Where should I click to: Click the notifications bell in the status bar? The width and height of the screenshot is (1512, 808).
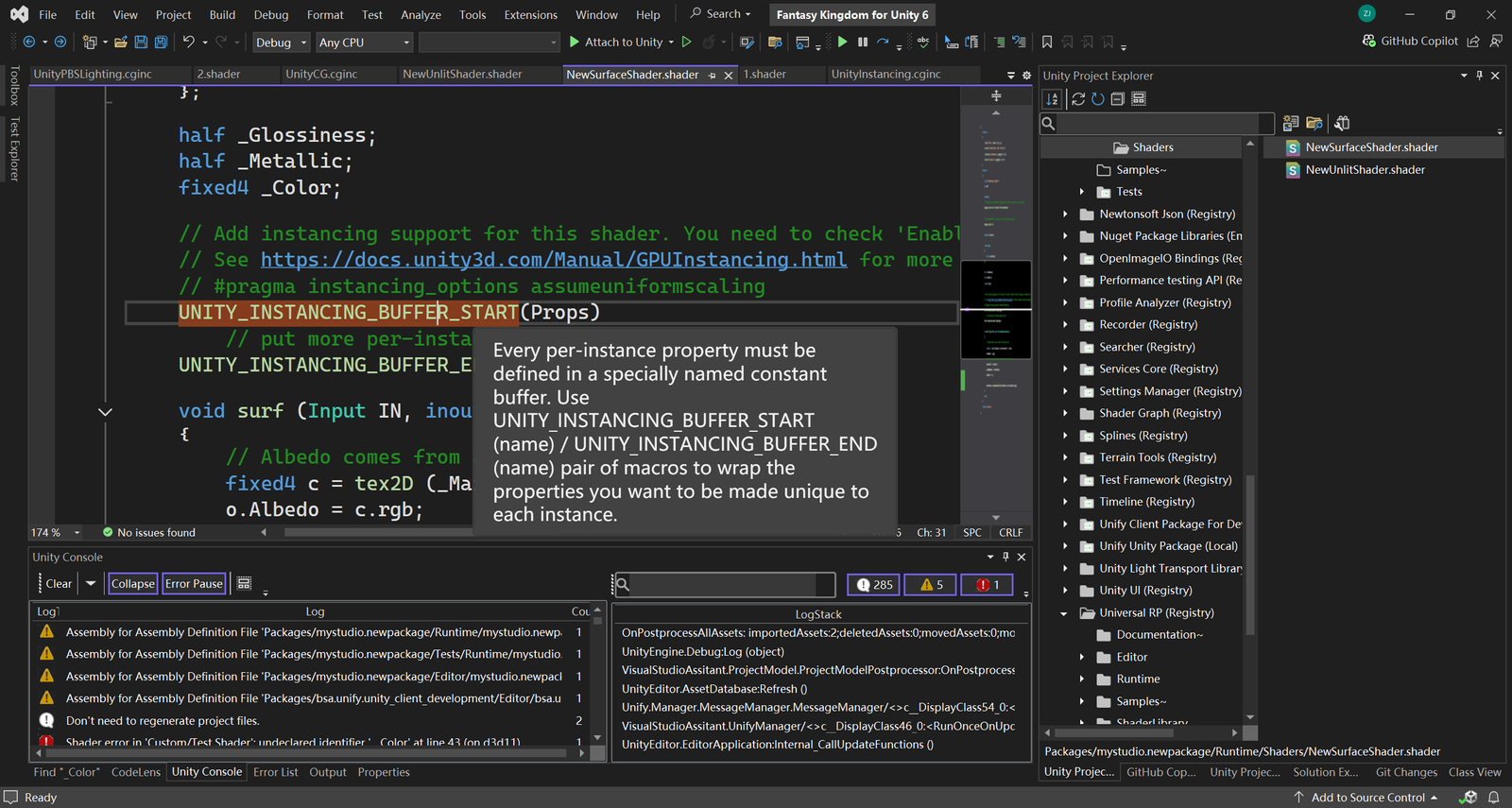[x=1494, y=798]
